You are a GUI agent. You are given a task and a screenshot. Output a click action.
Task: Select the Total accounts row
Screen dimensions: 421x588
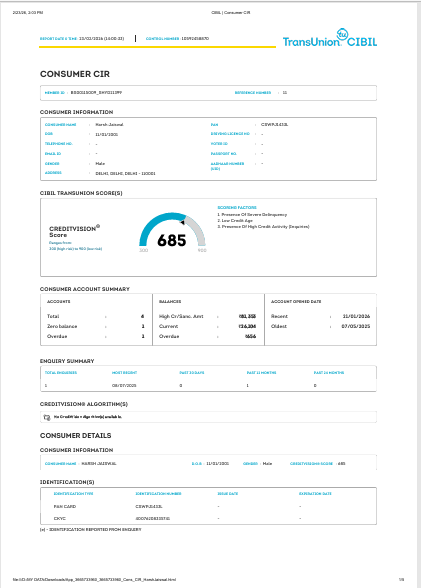(96, 316)
